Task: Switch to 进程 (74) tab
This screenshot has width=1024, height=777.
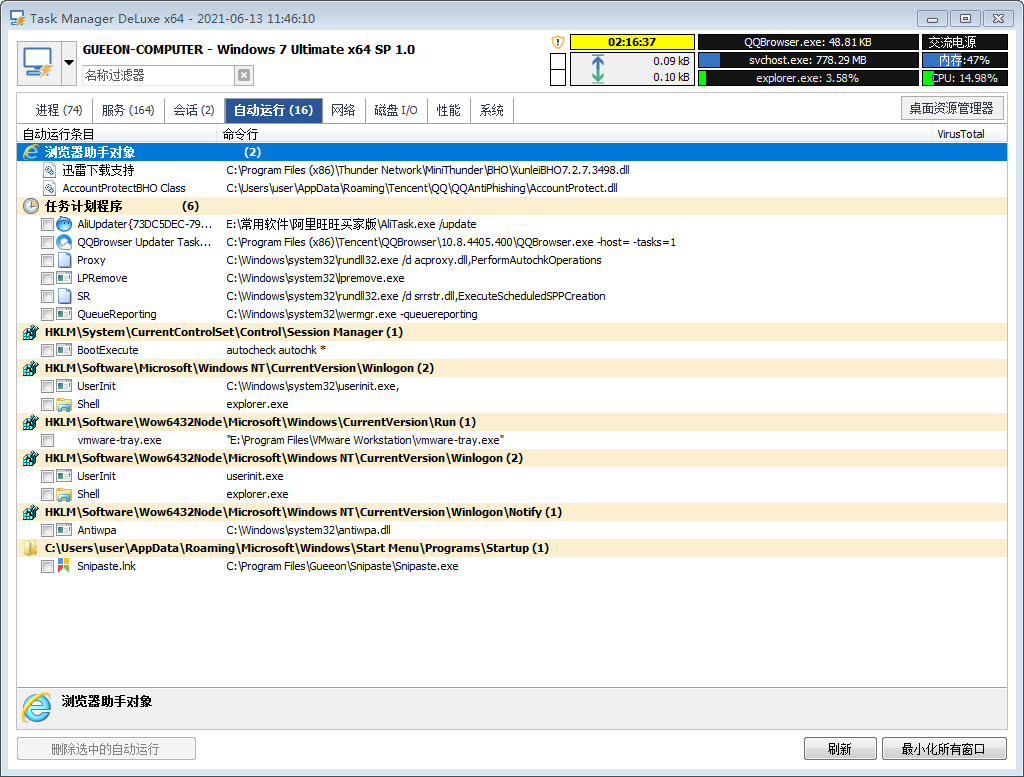Action: 59,110
